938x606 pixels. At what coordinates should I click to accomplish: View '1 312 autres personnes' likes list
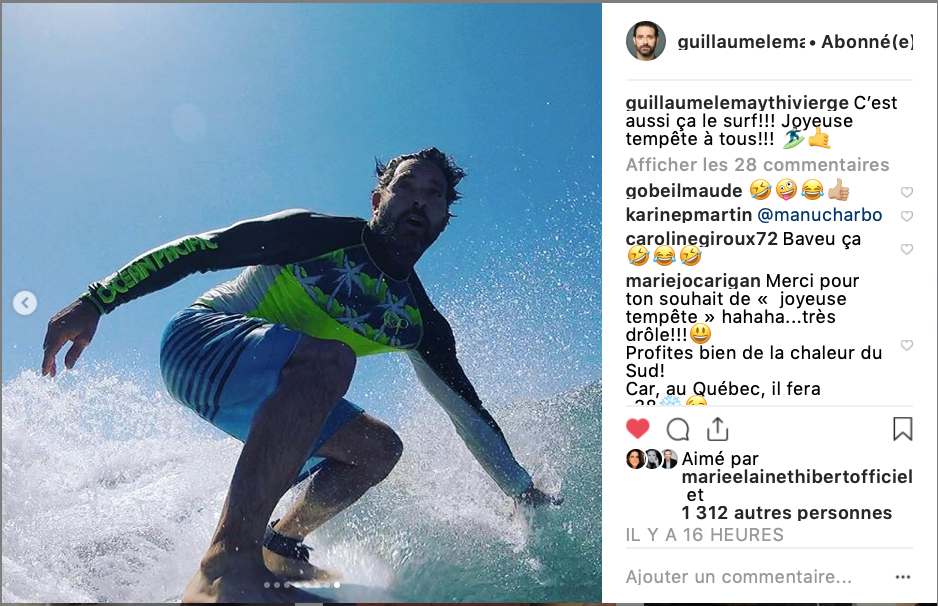[787, 513]
